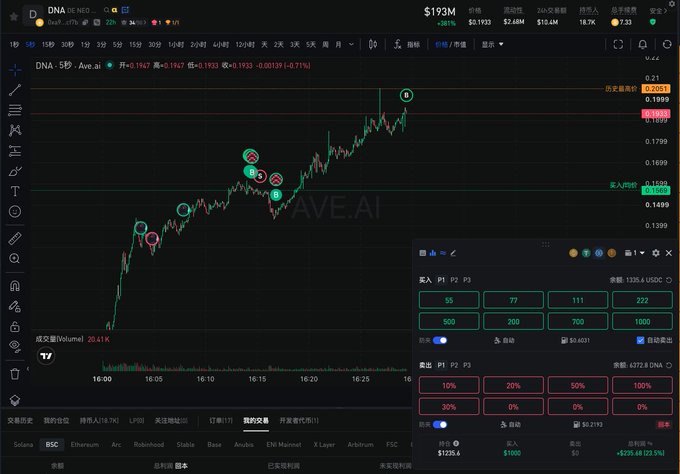This screenshot has height=474, width=680.
Task: Toggle lock all drawings
Action: pos(15,327)
